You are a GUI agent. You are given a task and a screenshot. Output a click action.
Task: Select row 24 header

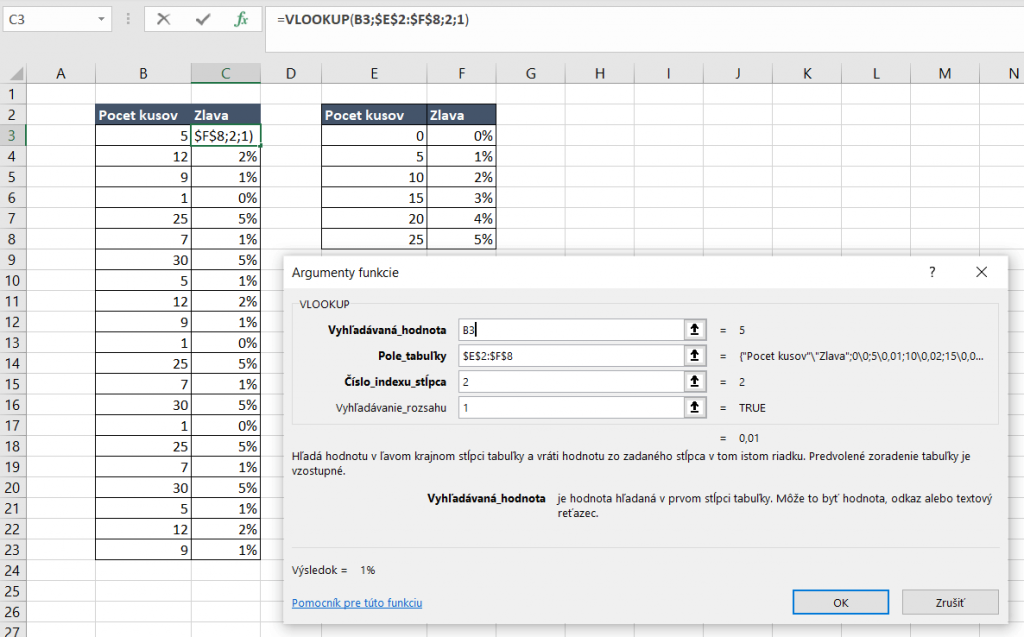click(x=12, y=570)
